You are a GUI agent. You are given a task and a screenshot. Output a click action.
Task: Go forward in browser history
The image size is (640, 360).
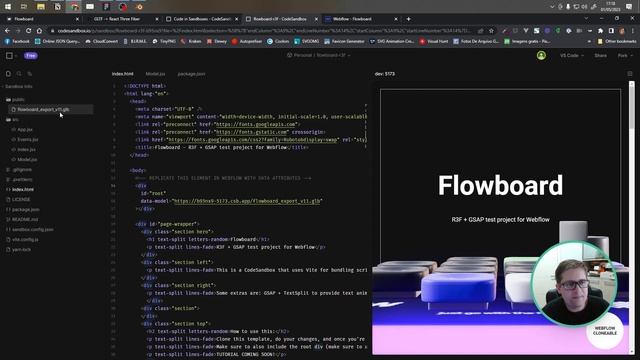[x=18, y=31]
